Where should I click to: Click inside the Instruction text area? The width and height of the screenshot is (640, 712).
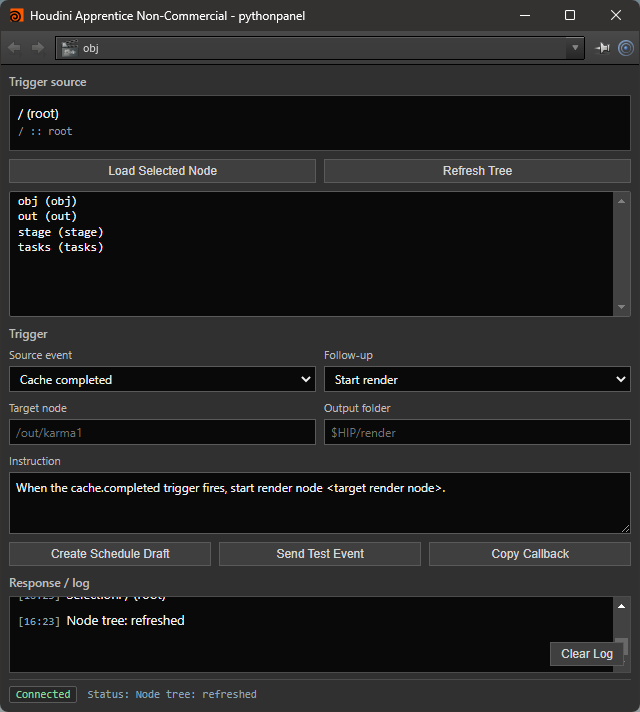point(319,503)
